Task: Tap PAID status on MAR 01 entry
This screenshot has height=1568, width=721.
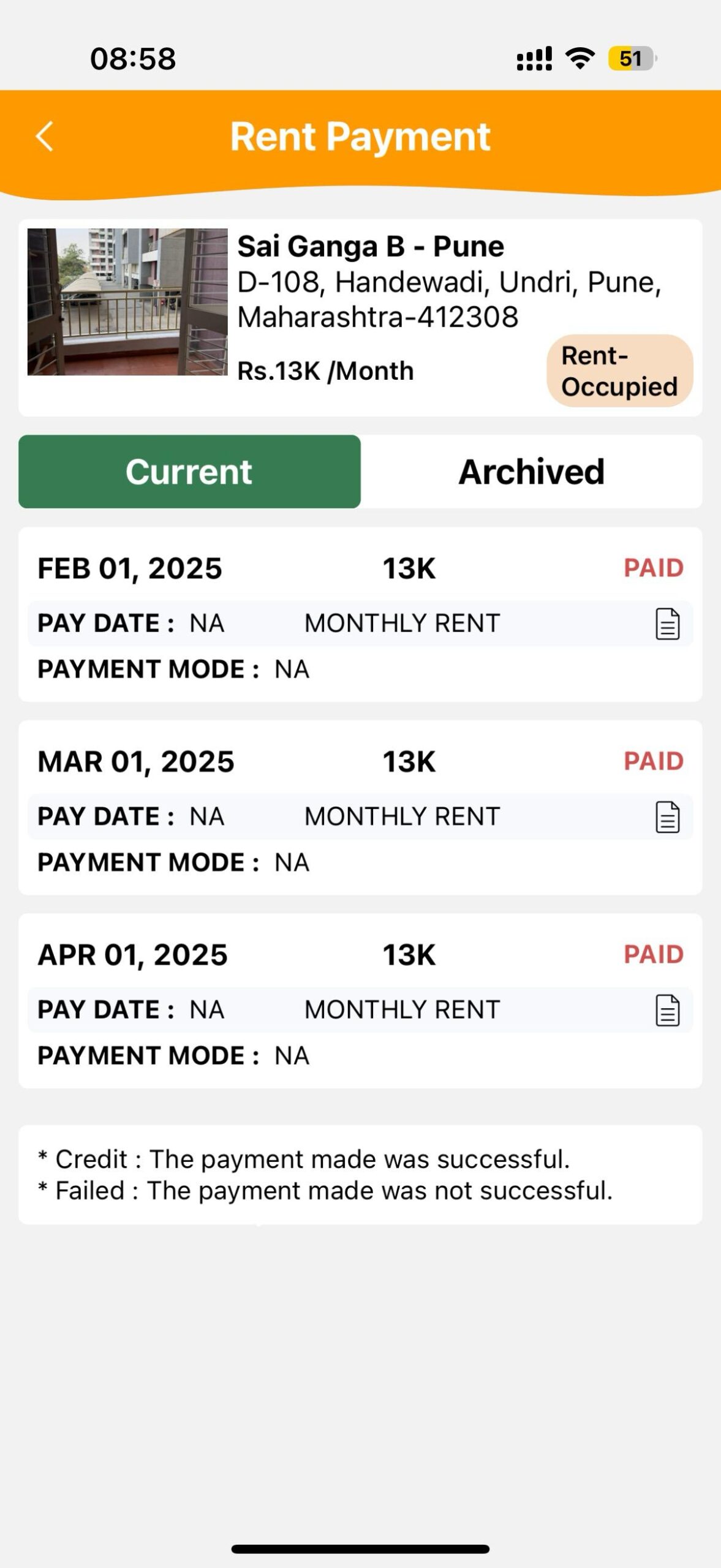Action: coord(653,761)
